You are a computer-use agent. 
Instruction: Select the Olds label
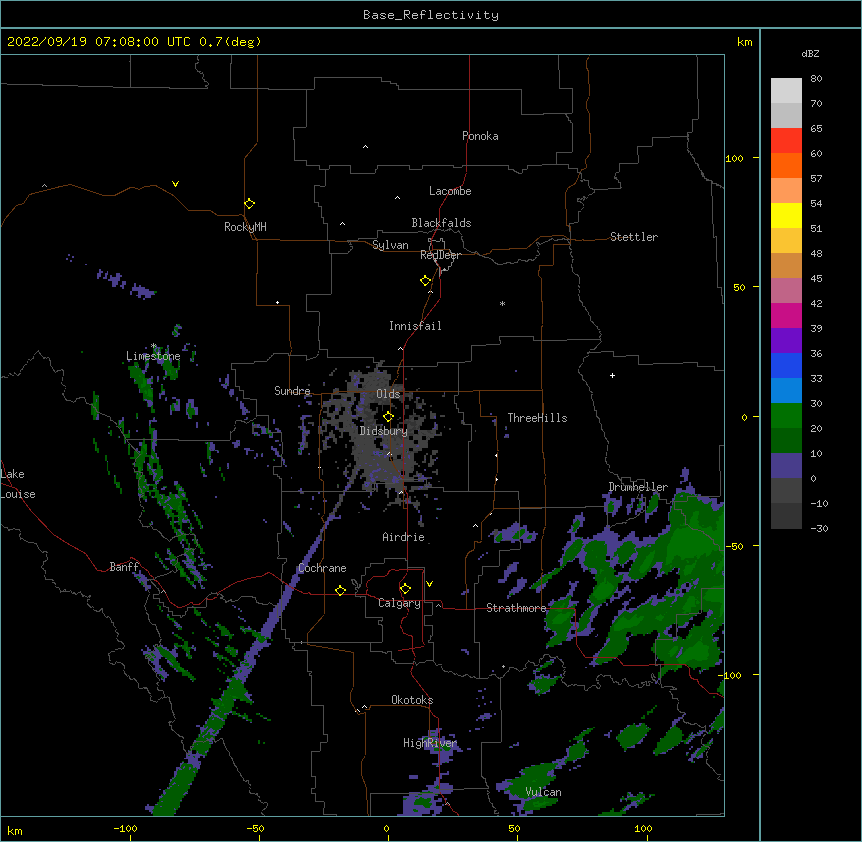(388, 394)
